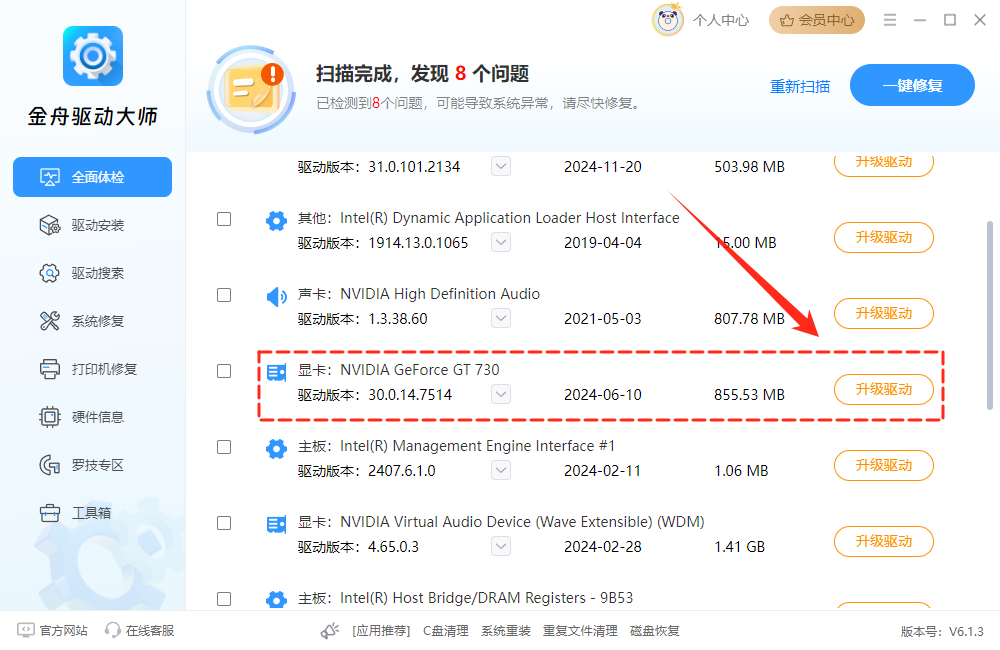This screenshot has width=1000, height=650.
Task: Click the 官方网站 monitor icon
Action: click(26, 630)
